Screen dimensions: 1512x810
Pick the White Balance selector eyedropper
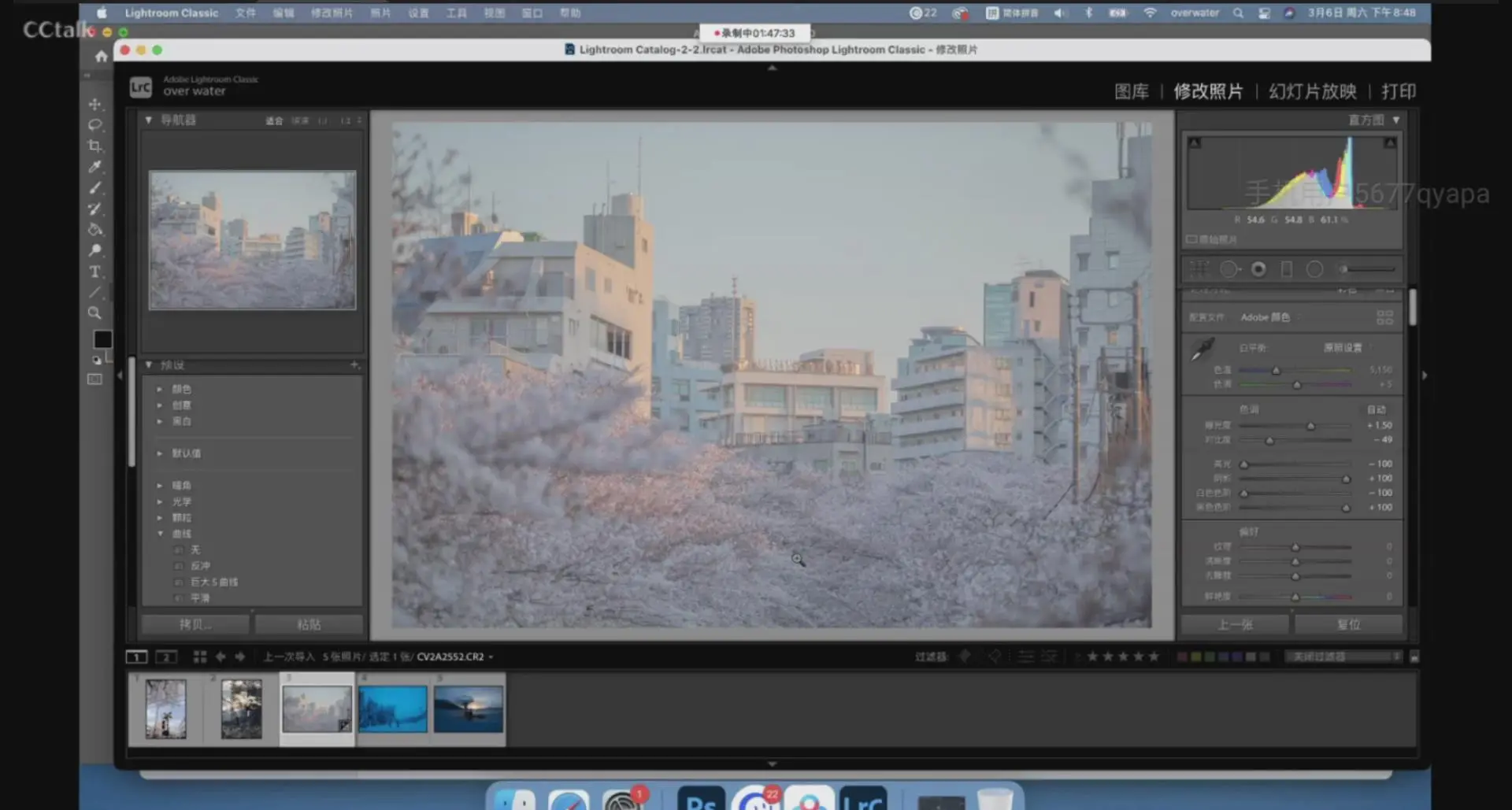[x=1203, y=349]
